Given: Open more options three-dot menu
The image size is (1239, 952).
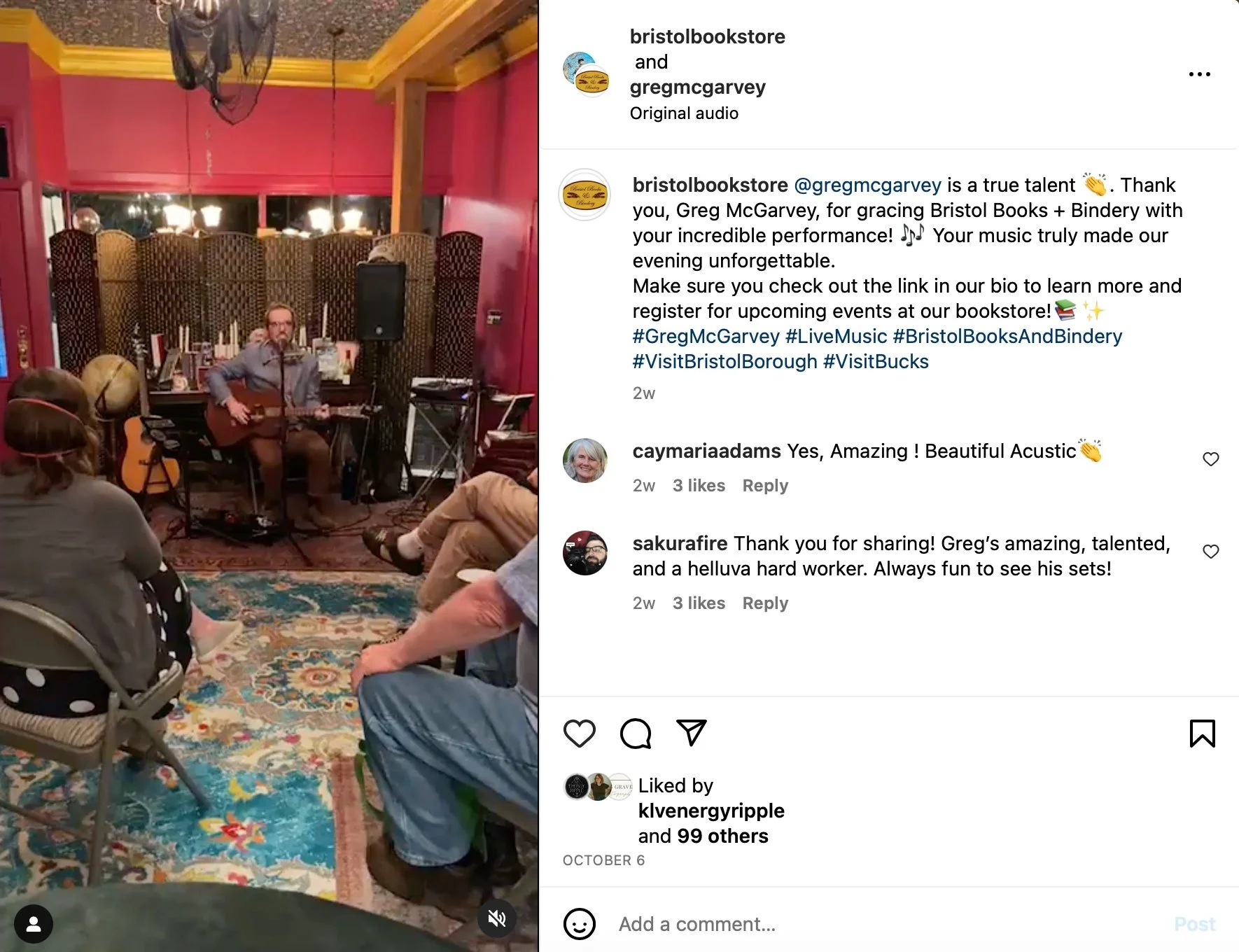Looking at the screenshot, I should coord(1200,73).
